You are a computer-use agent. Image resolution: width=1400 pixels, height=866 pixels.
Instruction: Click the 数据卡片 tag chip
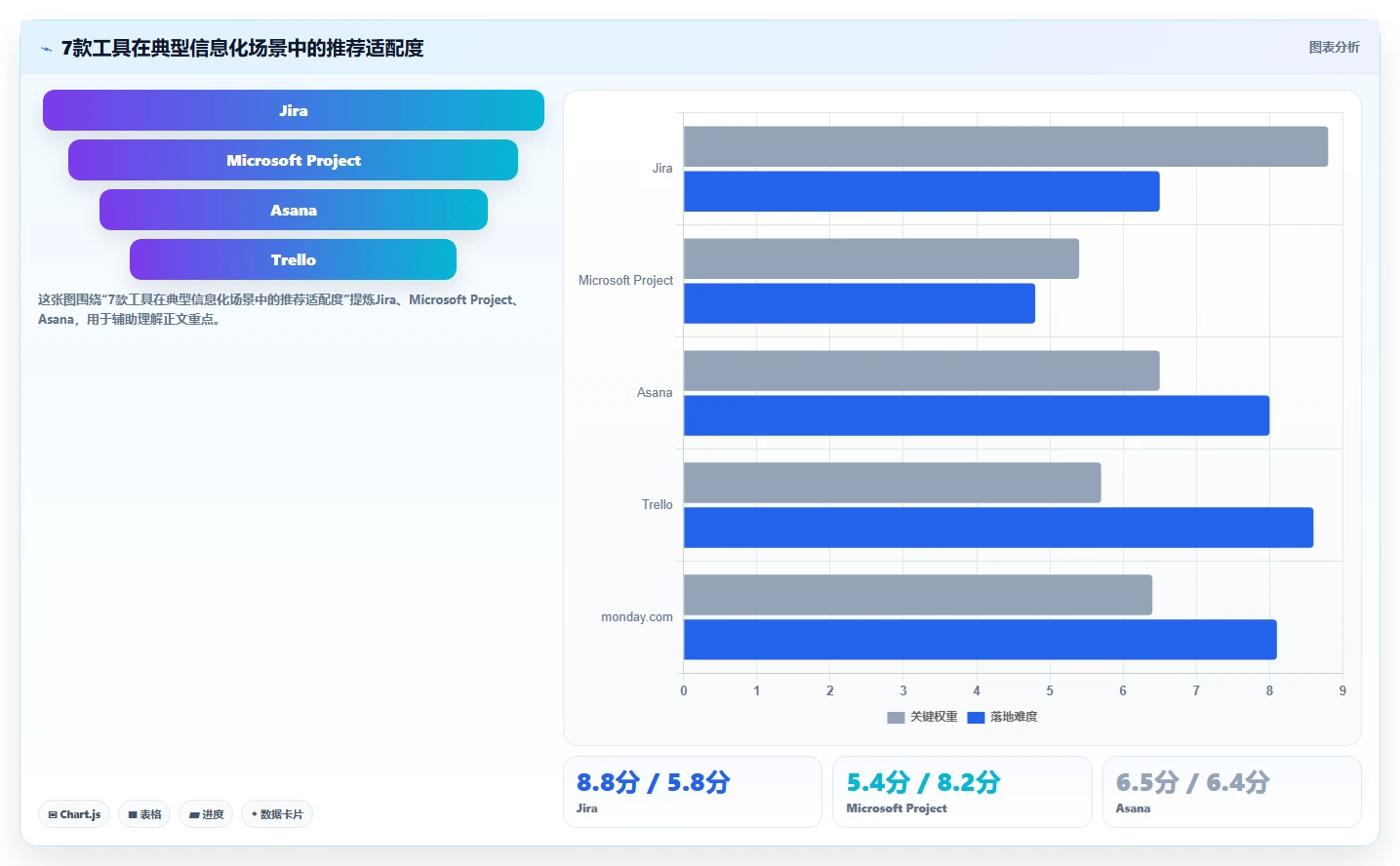pos(277,814)
